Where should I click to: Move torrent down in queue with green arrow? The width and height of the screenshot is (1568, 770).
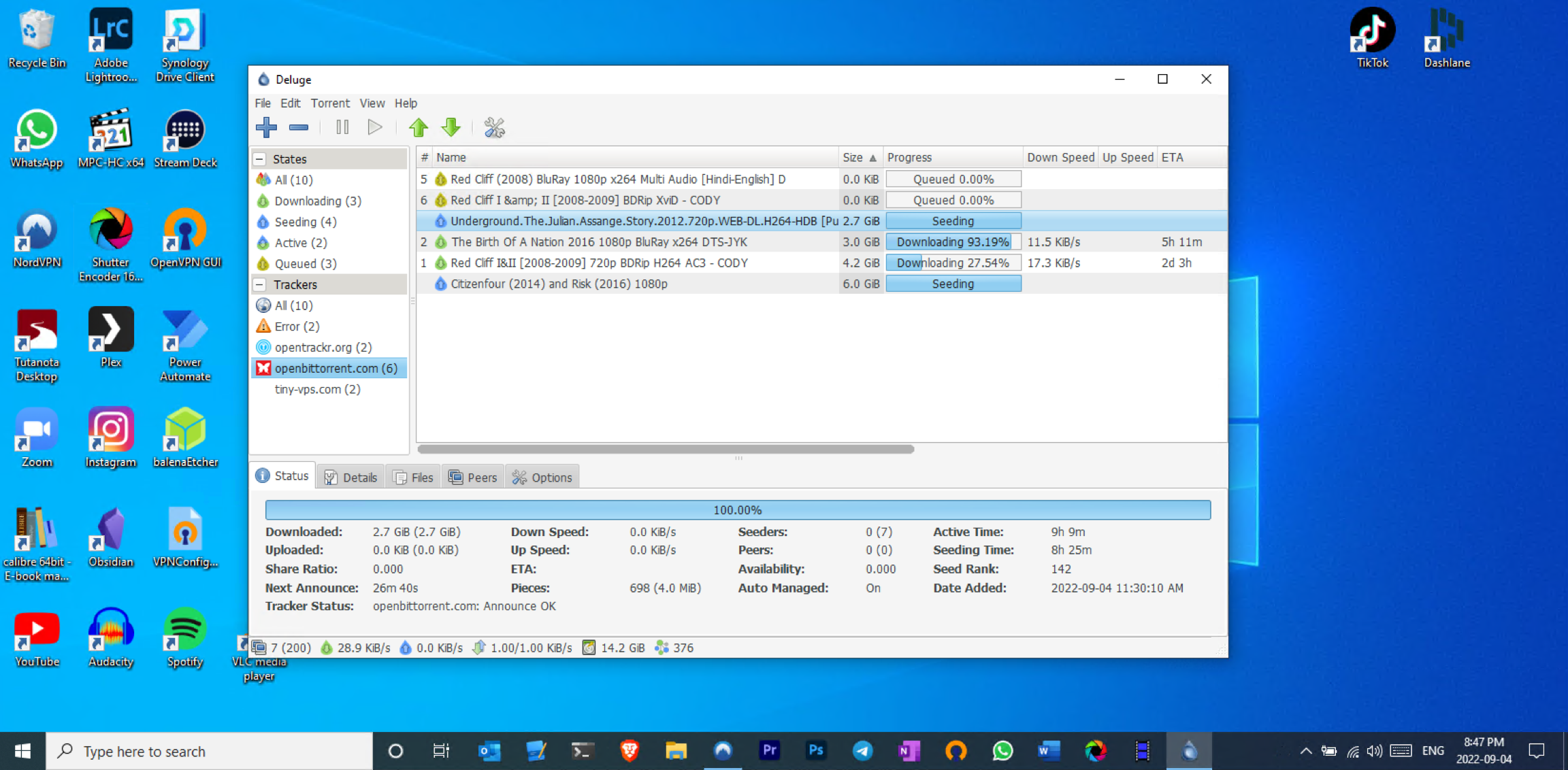click(x=451, y=127)
